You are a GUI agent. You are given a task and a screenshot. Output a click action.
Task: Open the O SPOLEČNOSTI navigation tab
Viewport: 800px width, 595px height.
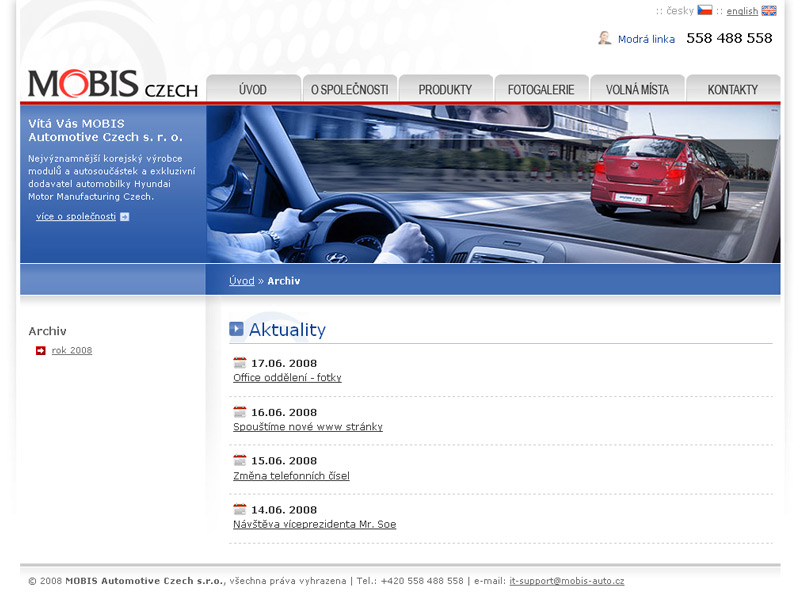pyautogui.click(x=349, y=89)
